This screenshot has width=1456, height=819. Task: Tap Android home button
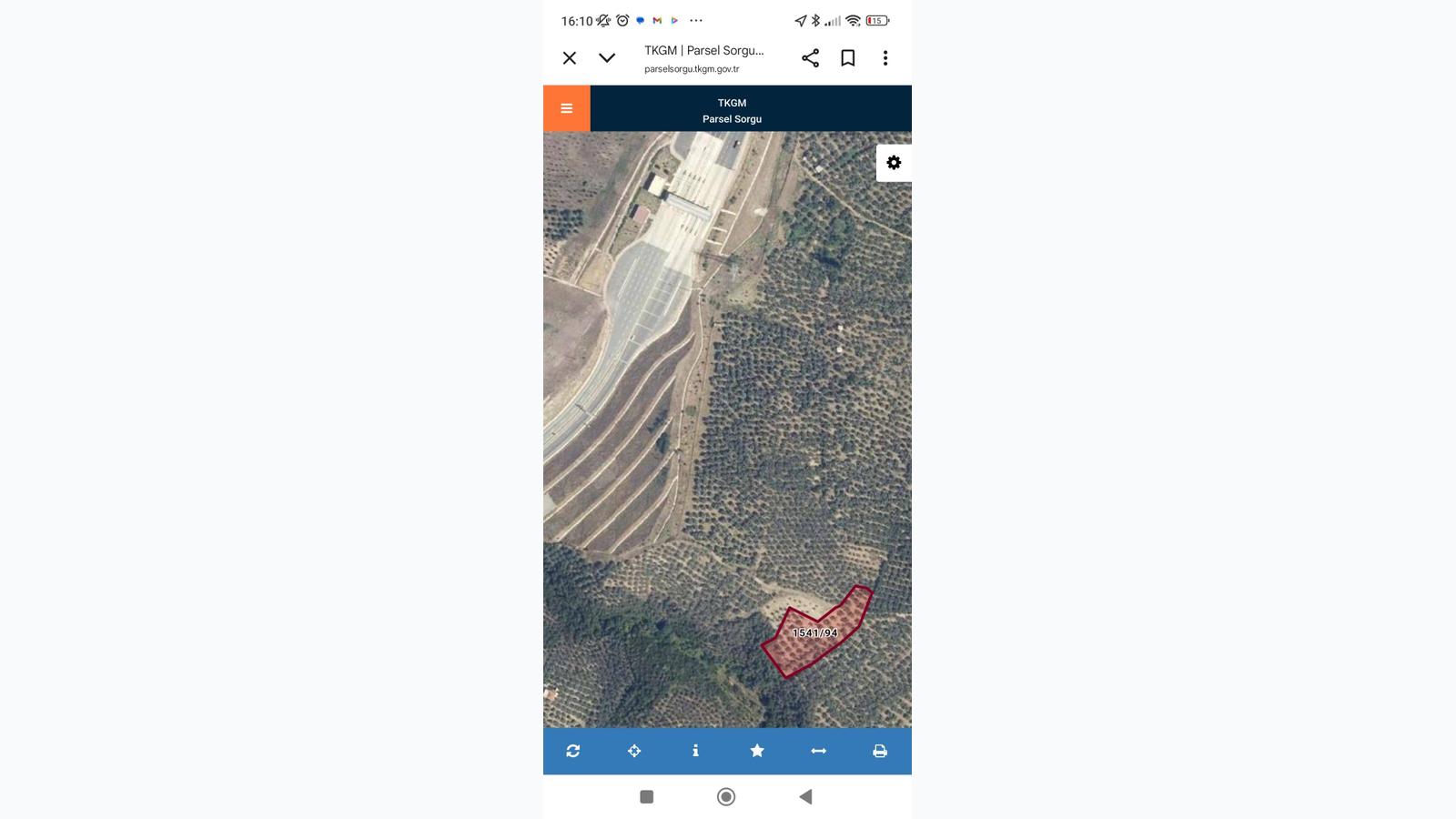click(x=726, y=797)
